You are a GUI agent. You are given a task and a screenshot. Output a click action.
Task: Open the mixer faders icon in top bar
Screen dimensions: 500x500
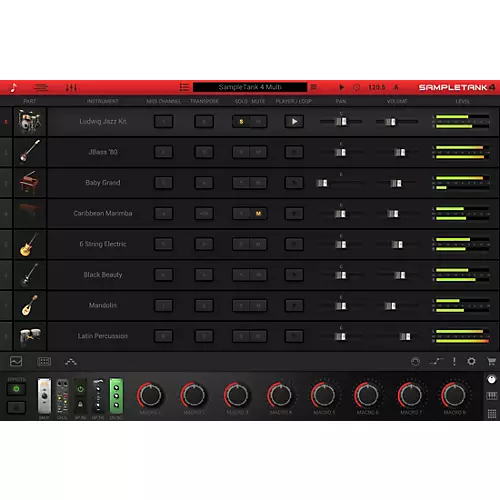71,88
